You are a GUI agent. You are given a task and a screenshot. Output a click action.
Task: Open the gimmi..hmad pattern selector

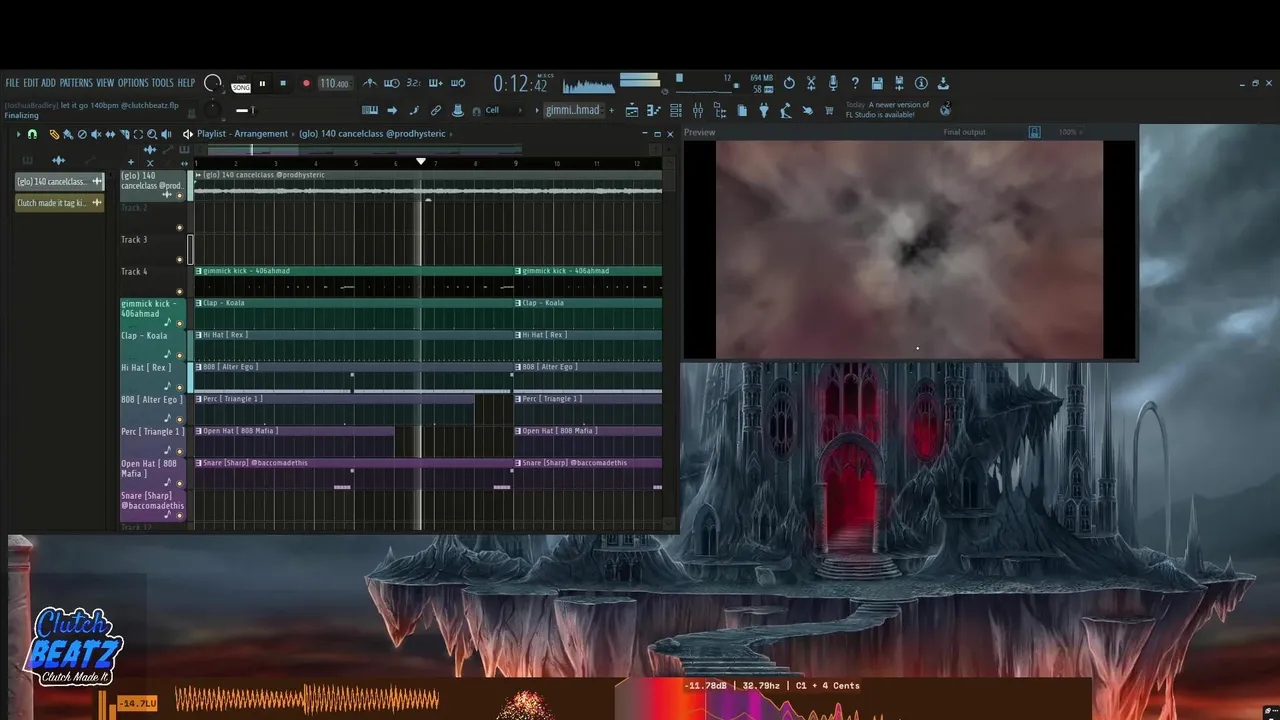[573, 110]
